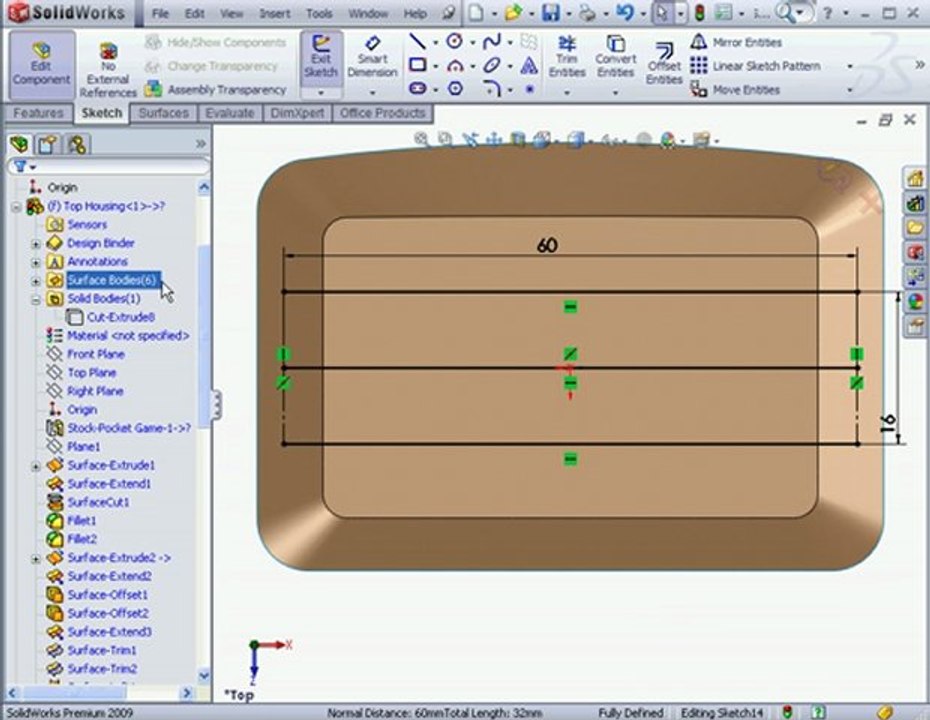Select Front Plane in tree

tap(95, 354)
